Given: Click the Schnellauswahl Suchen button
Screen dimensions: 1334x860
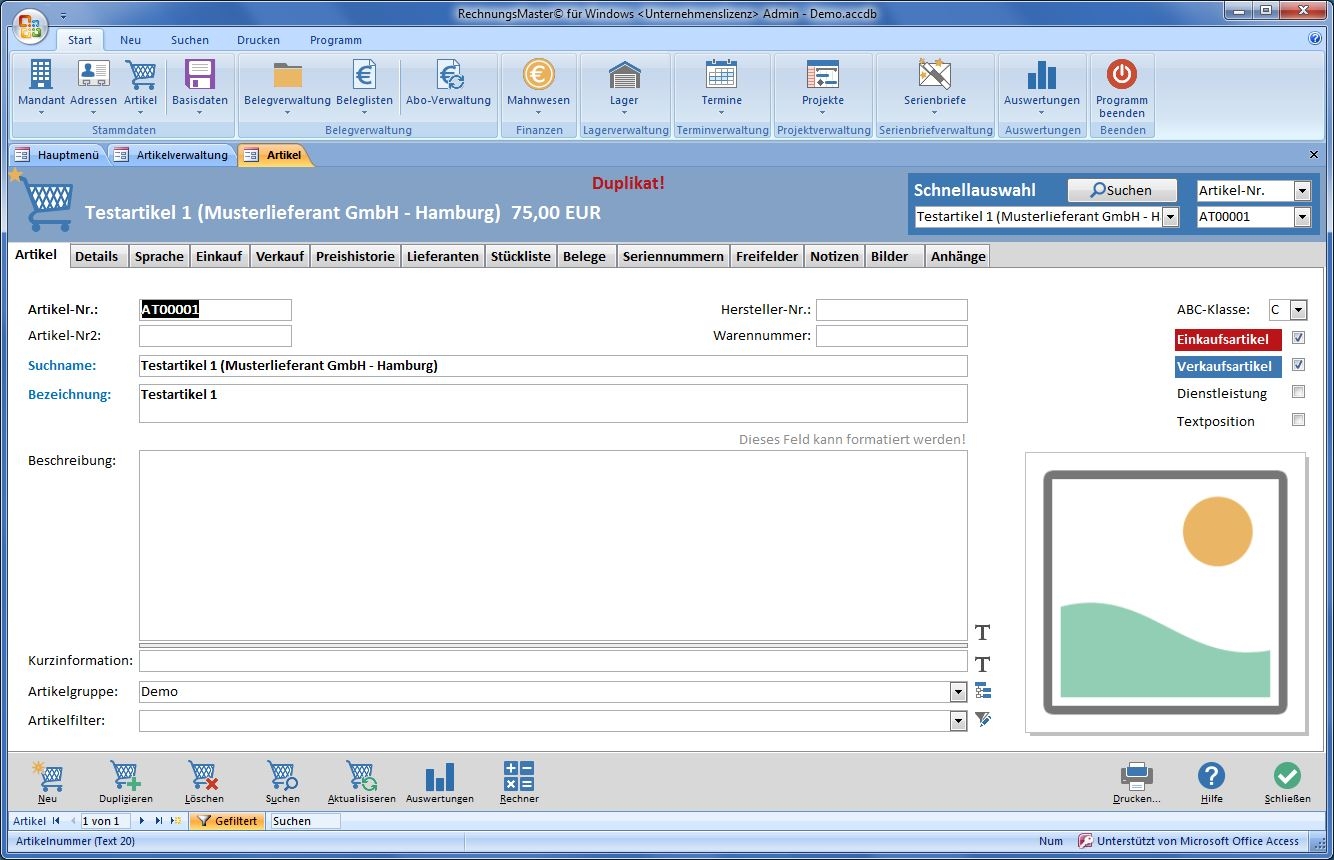Looking at the screenshot, I should tap(1121, 190).
